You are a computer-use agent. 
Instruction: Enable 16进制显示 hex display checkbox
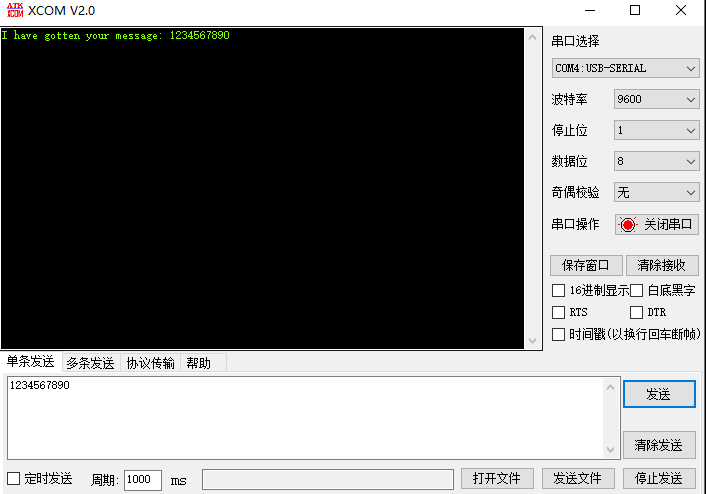(x=559, y=291)
